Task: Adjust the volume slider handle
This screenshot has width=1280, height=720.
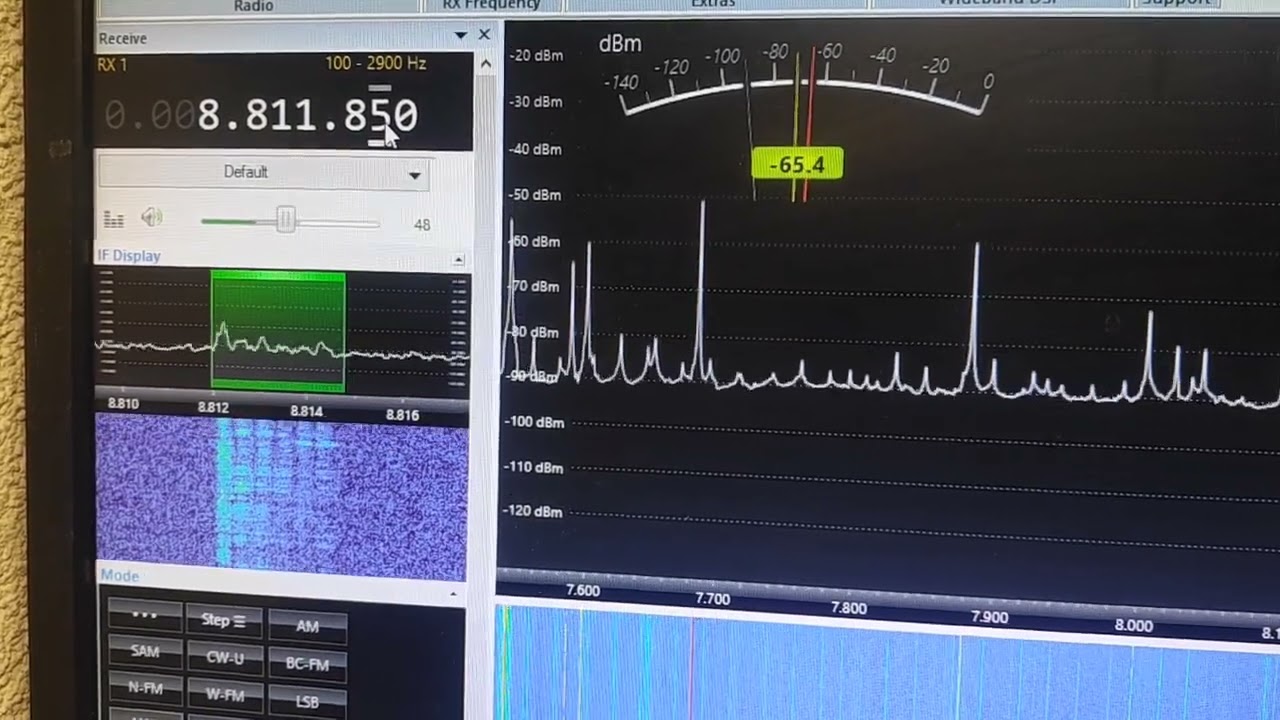Action: [x=286, y=220]
